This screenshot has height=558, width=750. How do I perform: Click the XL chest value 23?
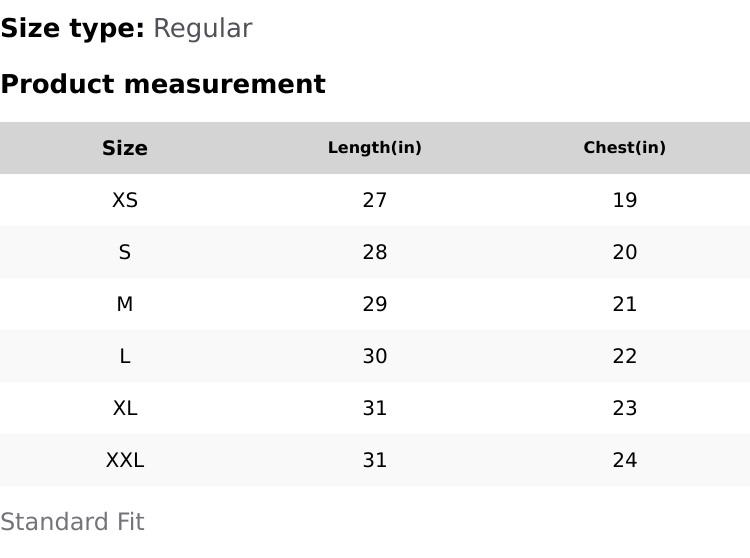(625, 408)
